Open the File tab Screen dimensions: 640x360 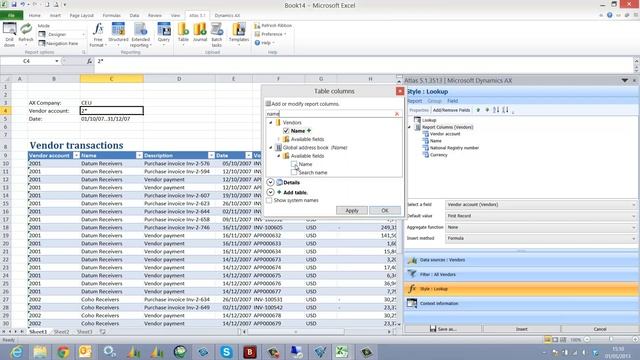11,16
